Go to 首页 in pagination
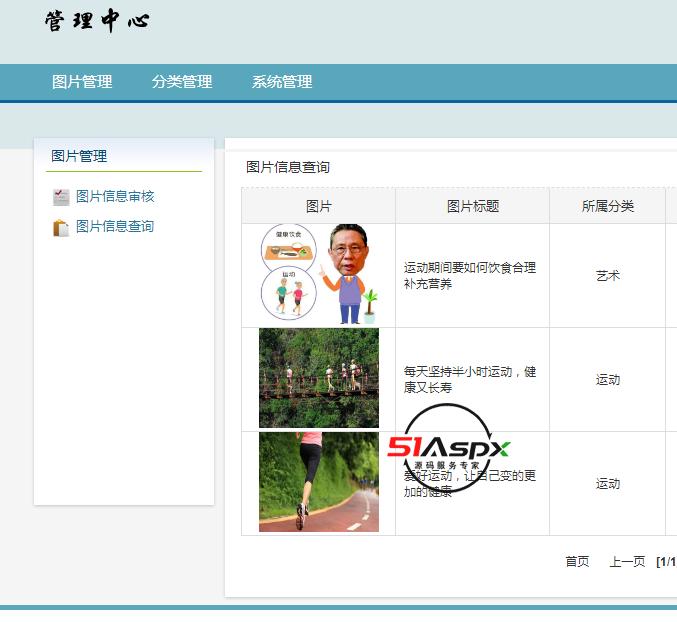Viewport: 677px width, 623px height. [577, 561]
